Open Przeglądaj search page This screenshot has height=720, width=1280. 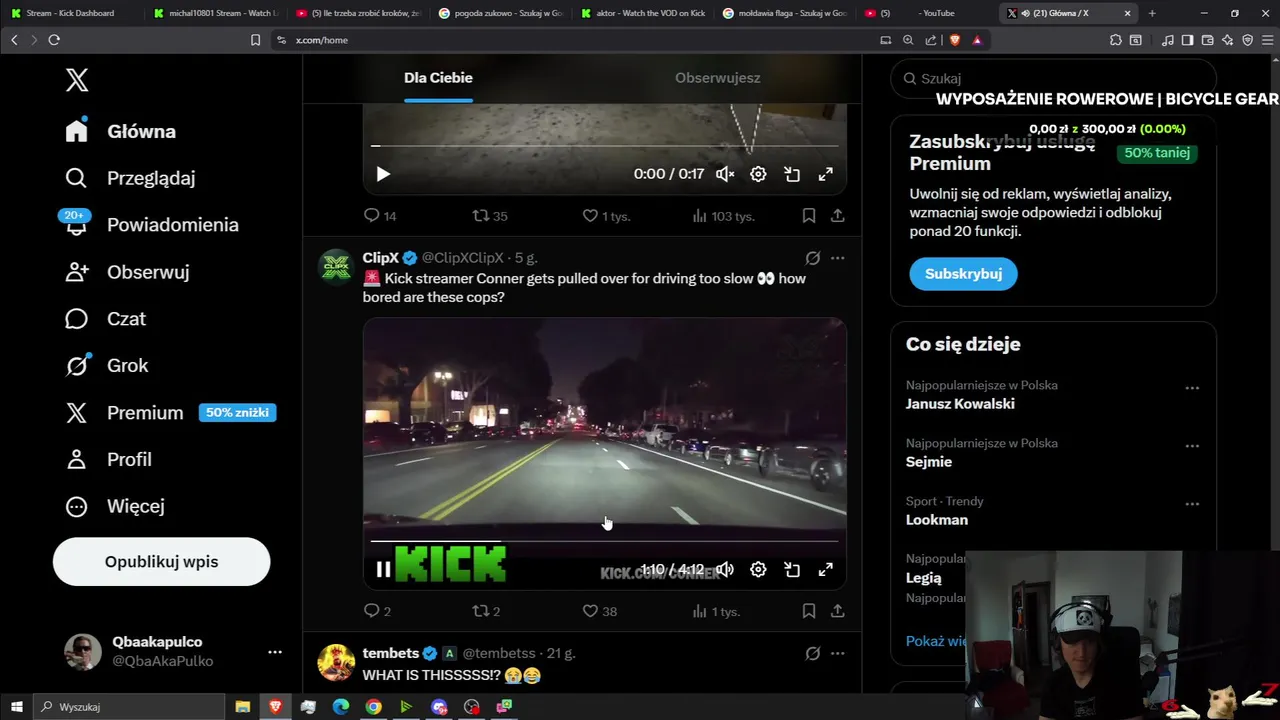130,178
